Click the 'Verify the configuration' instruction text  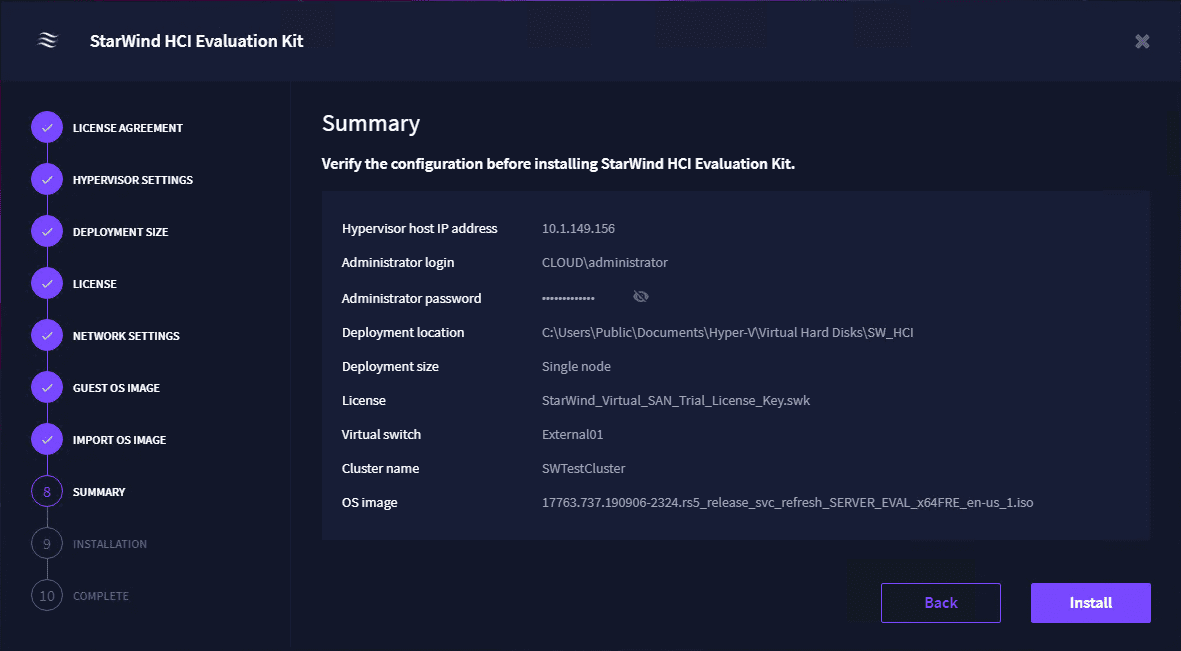(558, 164)
